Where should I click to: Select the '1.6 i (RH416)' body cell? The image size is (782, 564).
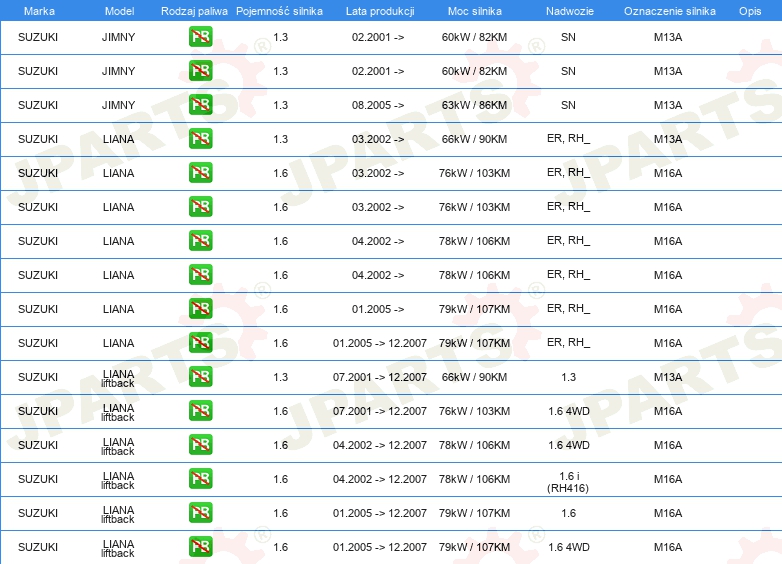pos(568,482)
